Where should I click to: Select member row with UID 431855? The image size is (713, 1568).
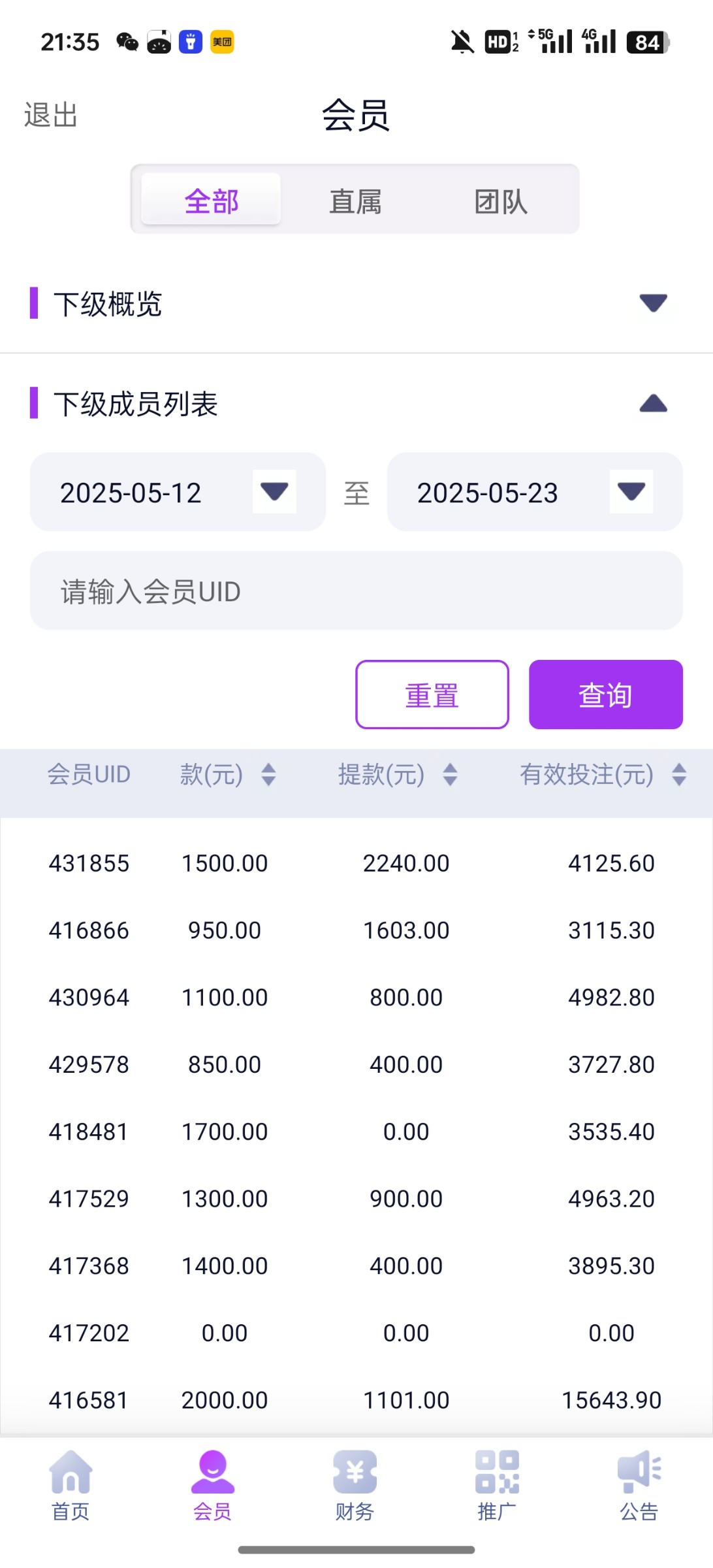[x=89, y=863]
